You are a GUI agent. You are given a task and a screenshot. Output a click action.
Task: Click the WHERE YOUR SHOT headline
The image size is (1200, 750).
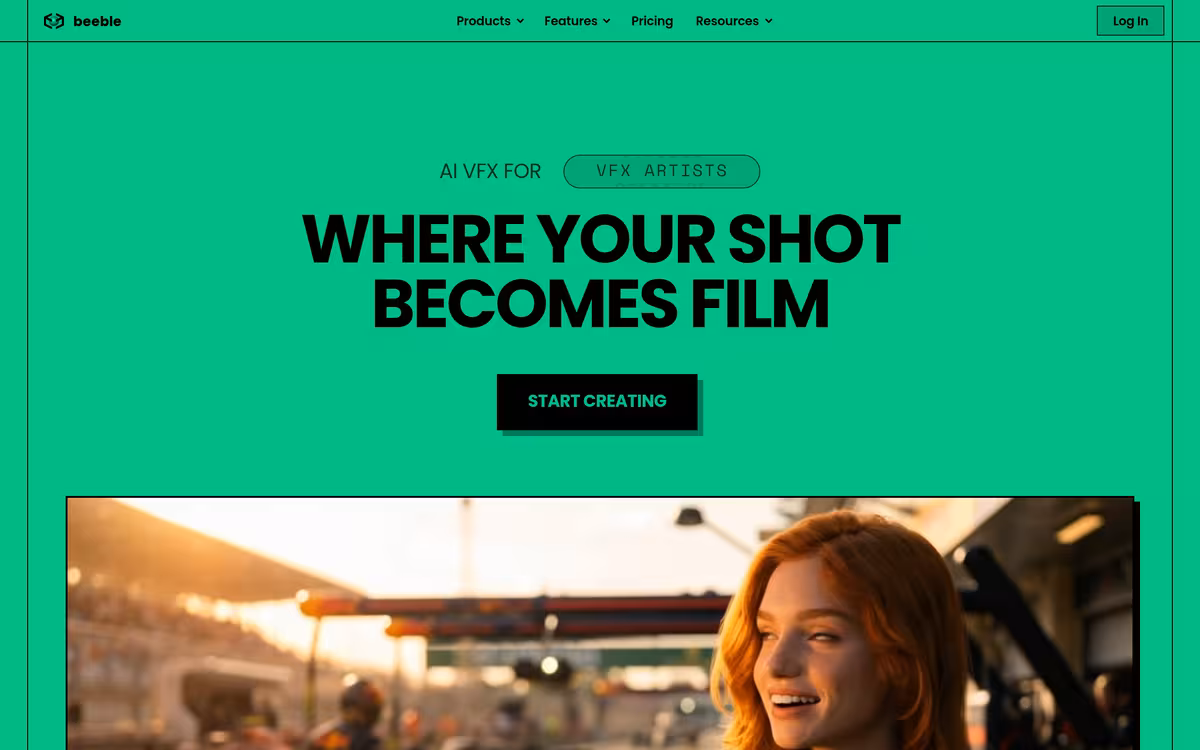pos(601,239)
